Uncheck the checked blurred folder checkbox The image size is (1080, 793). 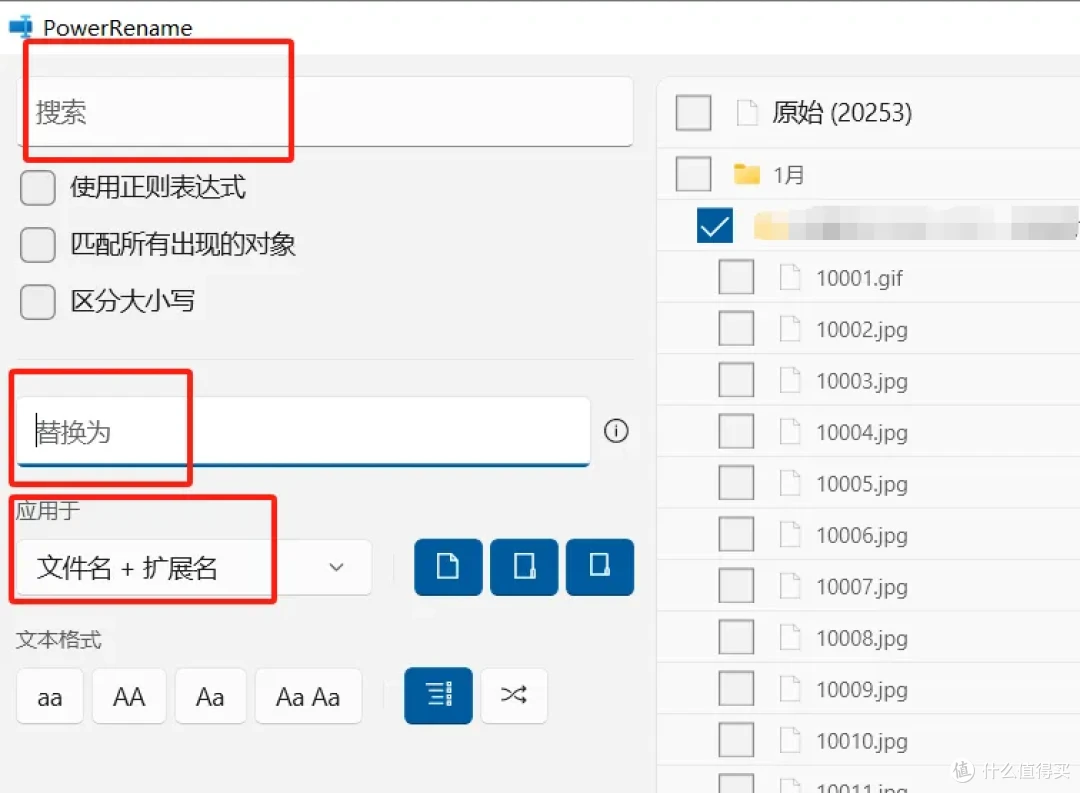point(715,225)
